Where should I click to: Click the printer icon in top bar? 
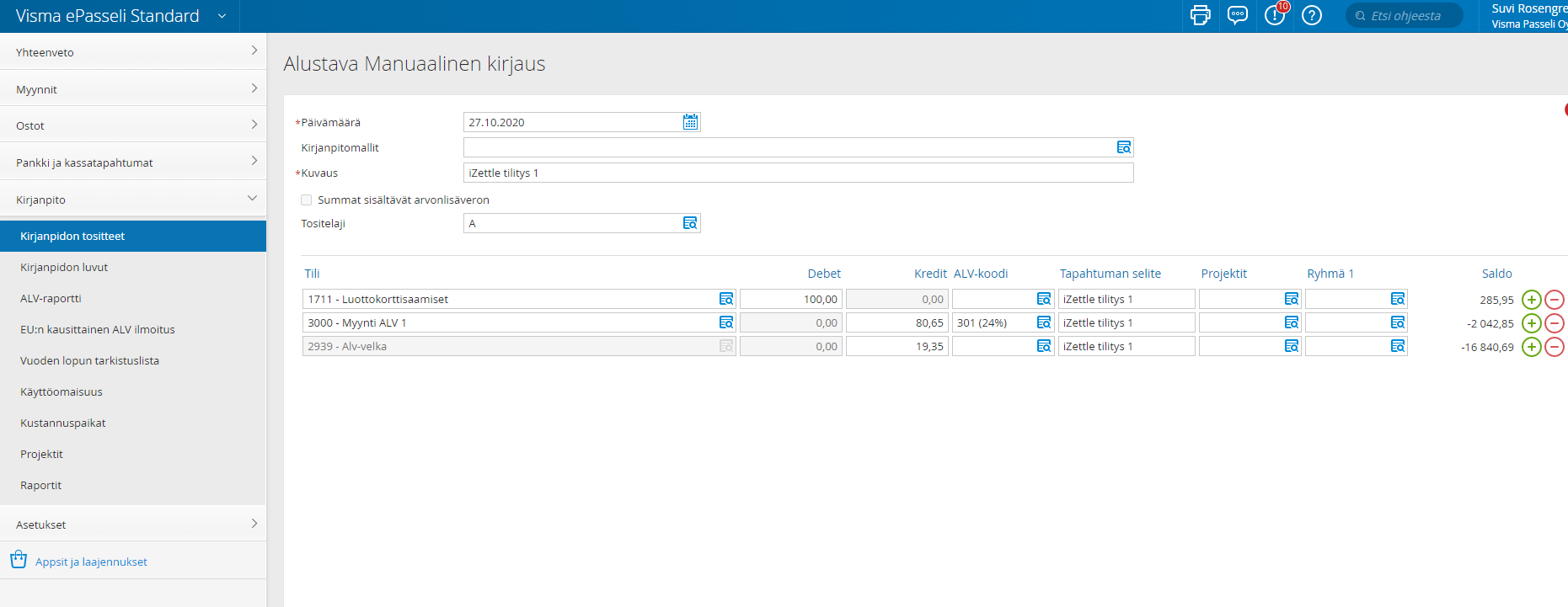[1200, 15]
